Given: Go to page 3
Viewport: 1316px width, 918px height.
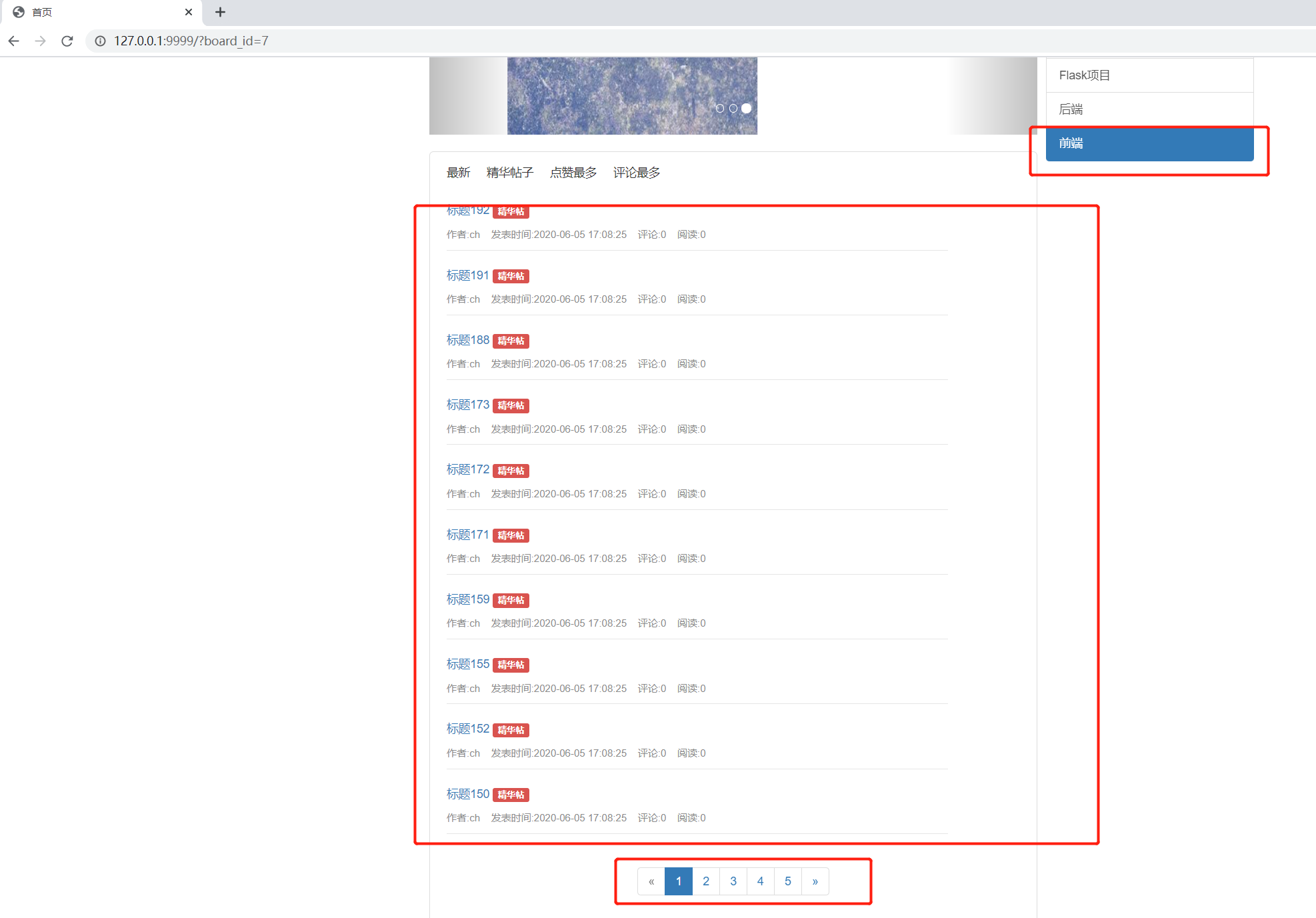Looking at the screenshot, I should (733, 881).
